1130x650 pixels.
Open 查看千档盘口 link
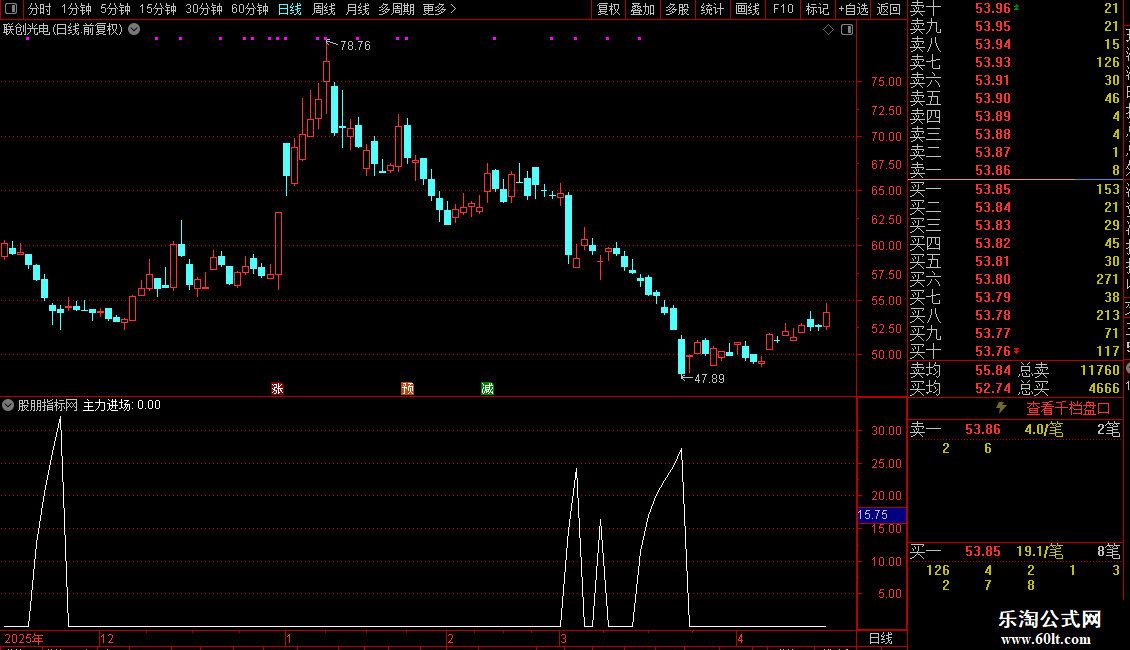pos(1068,409)
